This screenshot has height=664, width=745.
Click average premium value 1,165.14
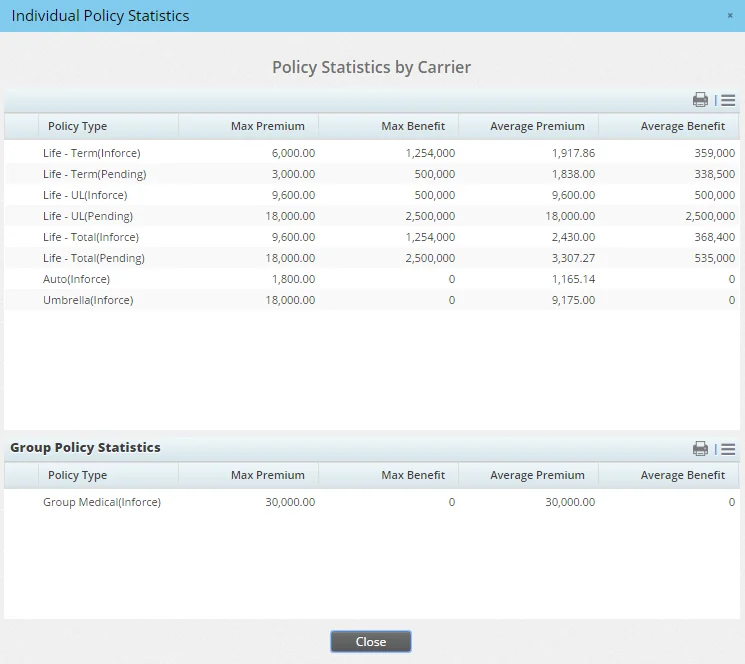[573, 278]
